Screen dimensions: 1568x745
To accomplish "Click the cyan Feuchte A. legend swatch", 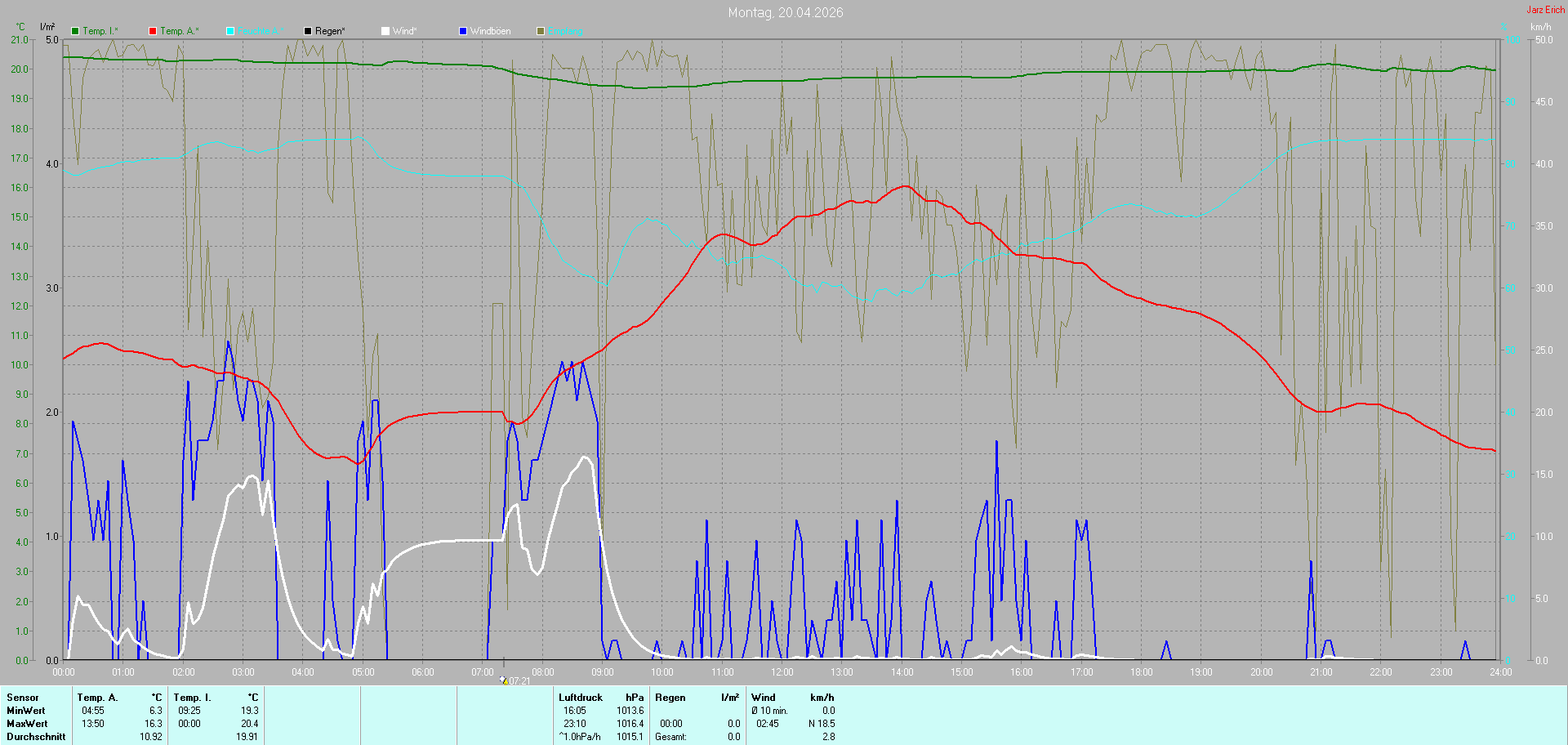I will pyautogui.click(x=230, y=31).
